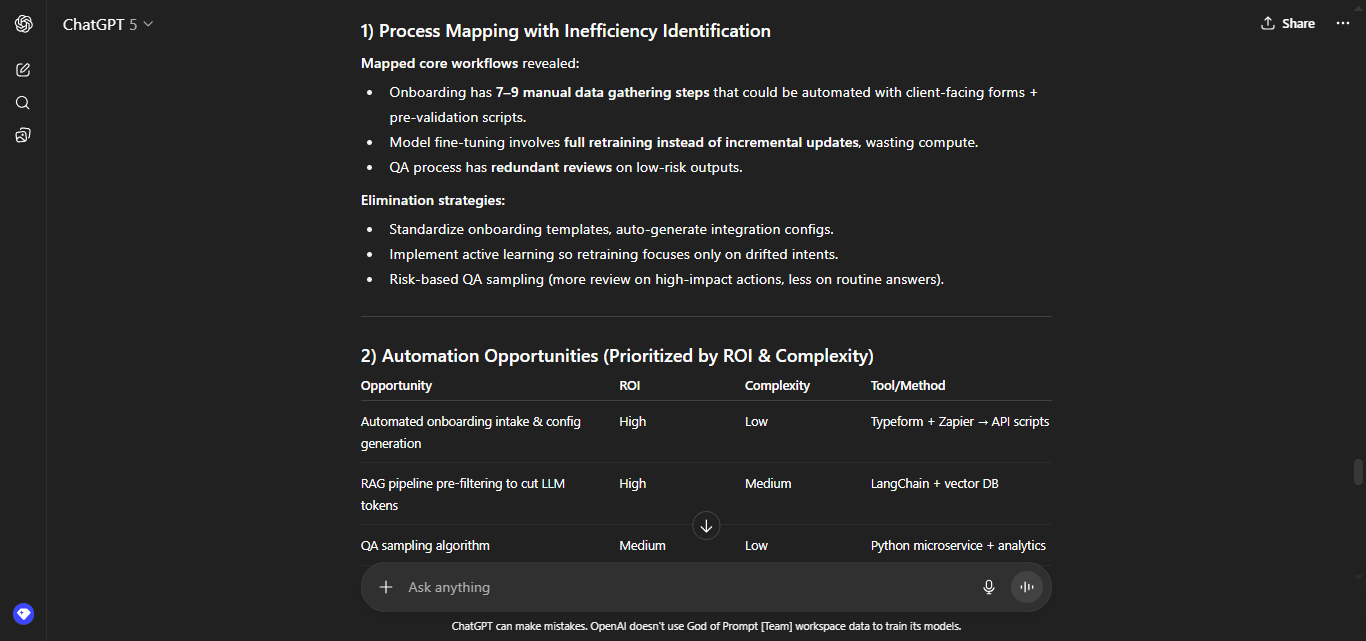Image resolution: width=1366 pixels, height=641 pixels.
Task: Click 'Typeform + Zapier → API scripts' cell
Action: pyautogui.click(x=960, y=421)
